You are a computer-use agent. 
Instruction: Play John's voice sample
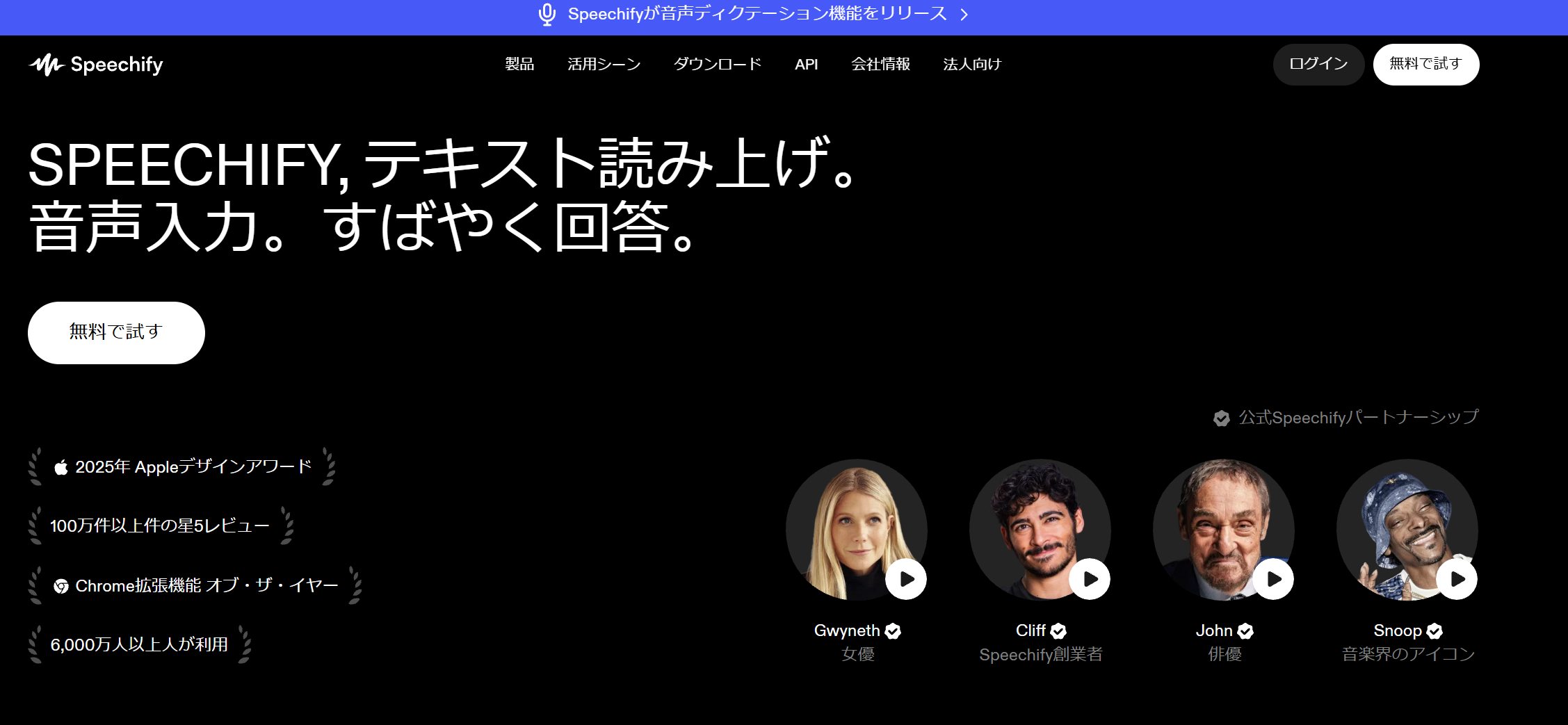[1273, 579]
